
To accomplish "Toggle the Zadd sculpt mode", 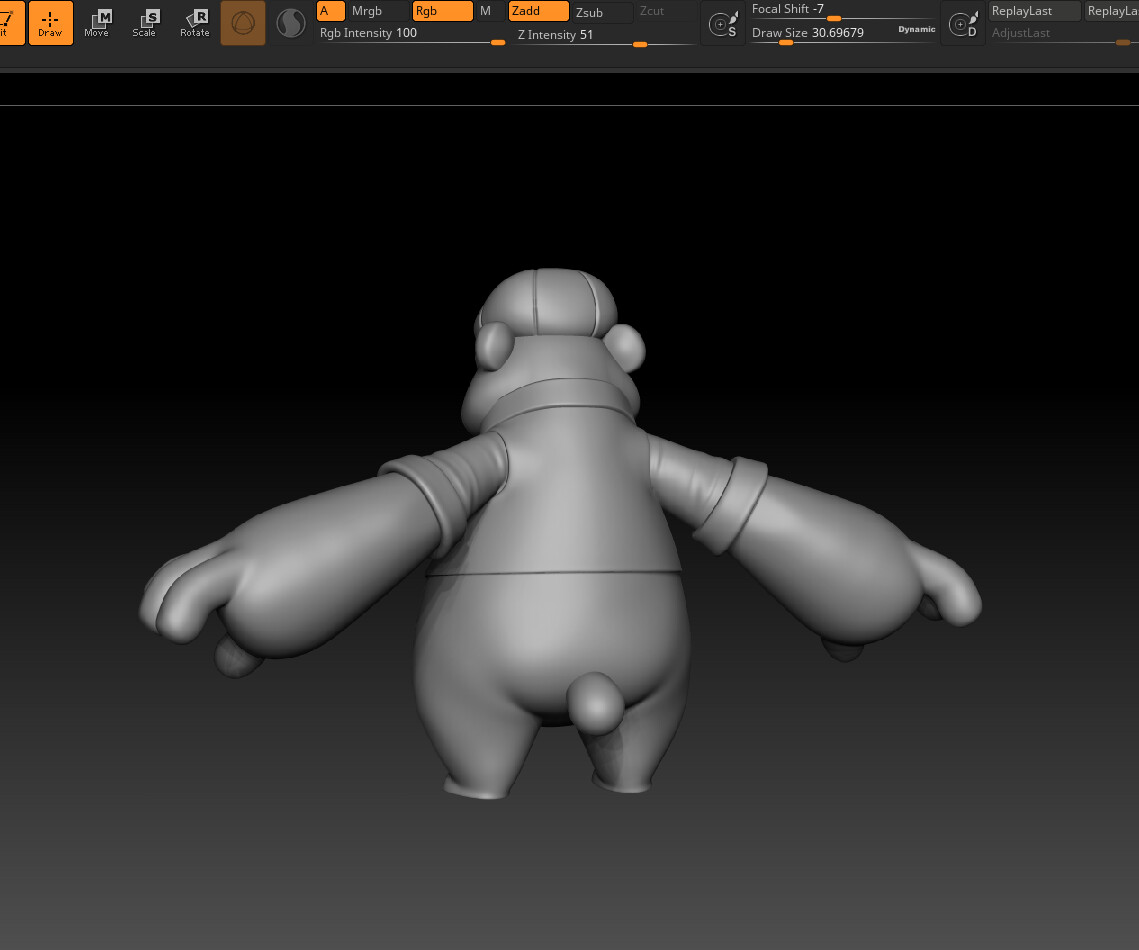I will coord(538,11).
